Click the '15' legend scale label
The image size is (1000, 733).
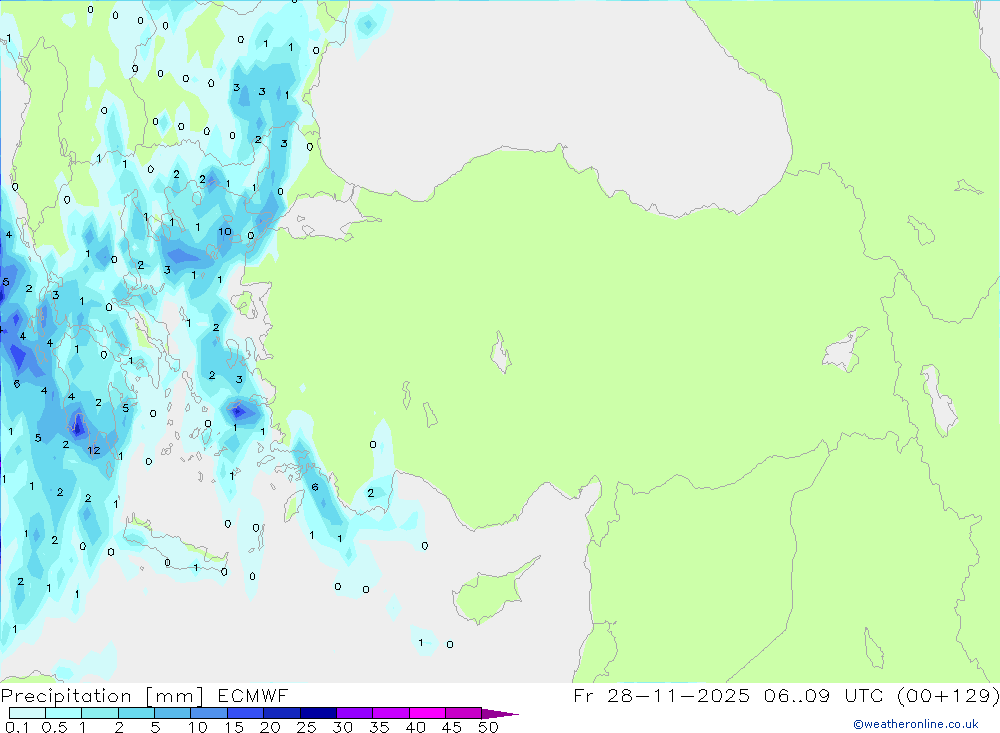point(234,727)
